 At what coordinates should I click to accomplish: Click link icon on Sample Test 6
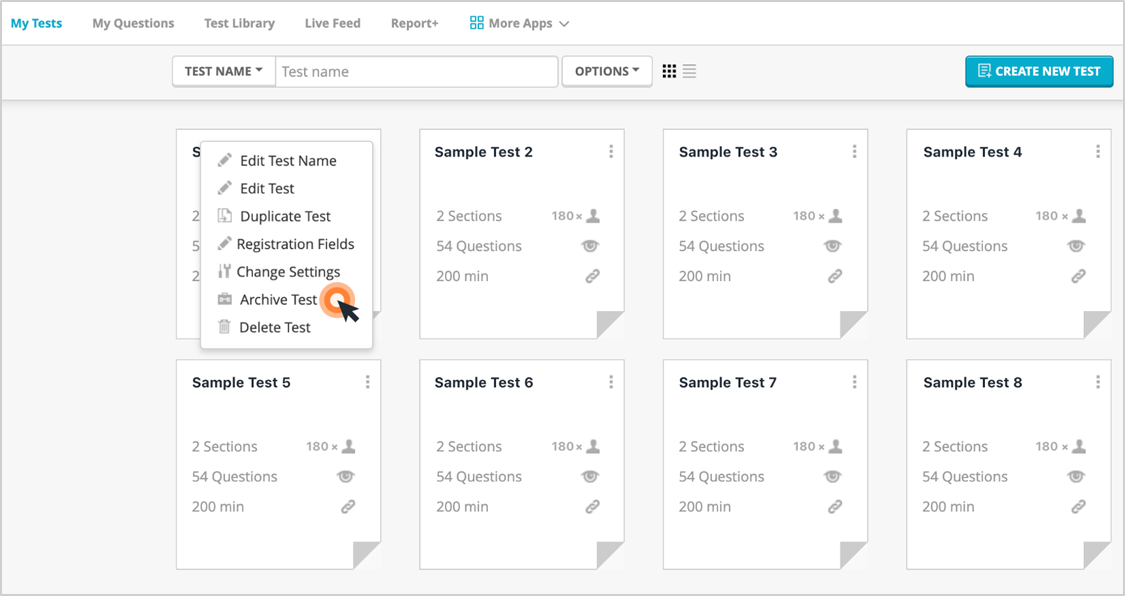tap(592, 506)
